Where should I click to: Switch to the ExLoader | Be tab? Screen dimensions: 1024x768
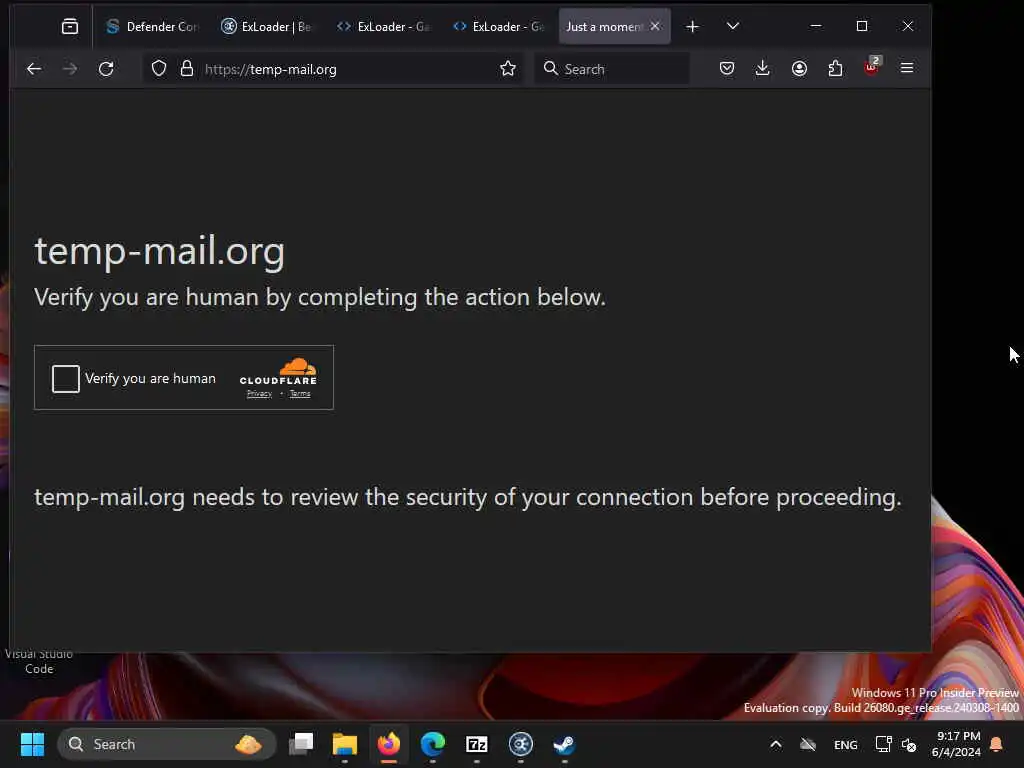coord(268,26)
